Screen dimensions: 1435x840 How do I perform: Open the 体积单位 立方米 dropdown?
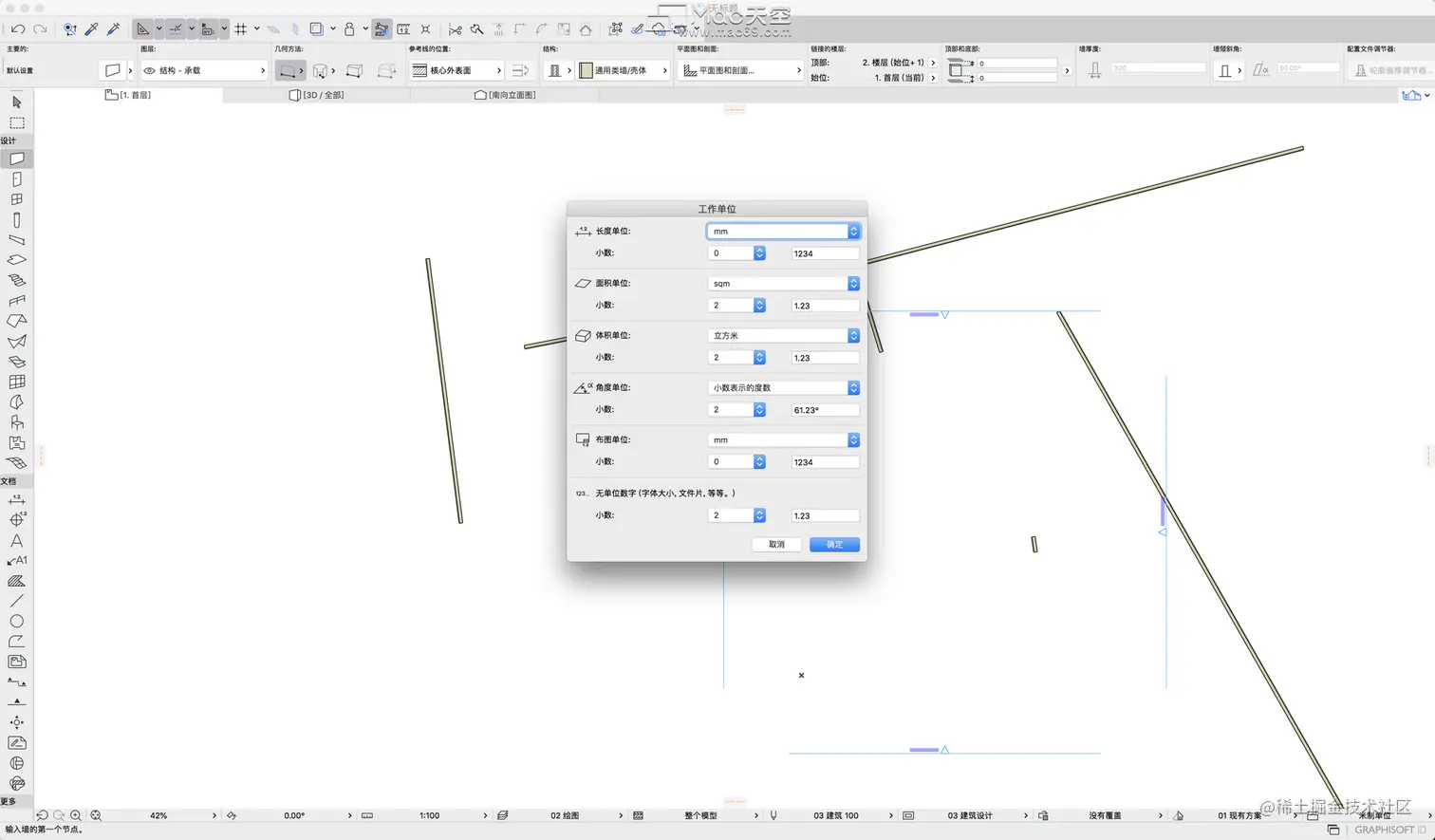tap(783, 335)
